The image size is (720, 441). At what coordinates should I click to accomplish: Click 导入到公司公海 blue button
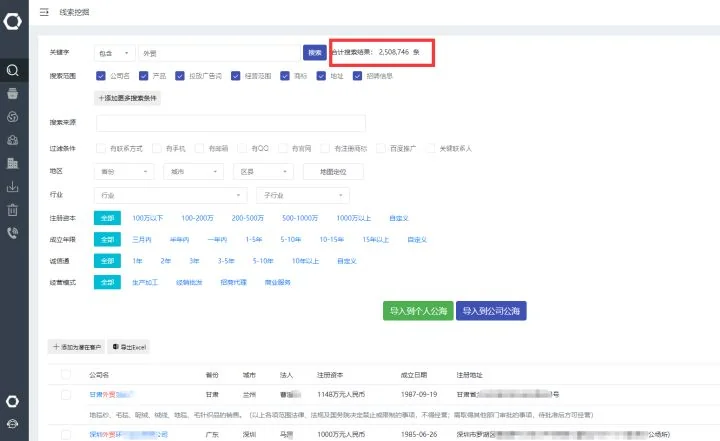pyautogui.click(x=491, y=311)
